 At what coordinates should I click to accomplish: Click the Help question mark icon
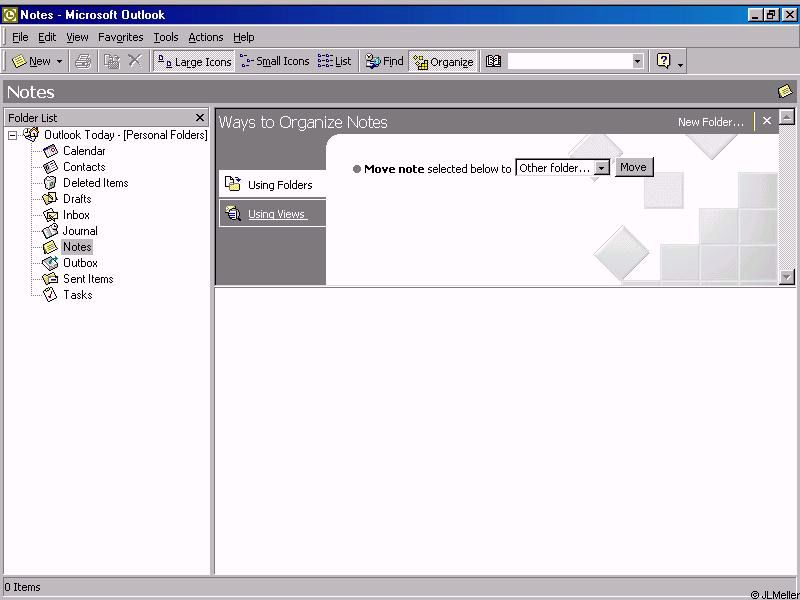pyautogui.click(x=663, y=61)
